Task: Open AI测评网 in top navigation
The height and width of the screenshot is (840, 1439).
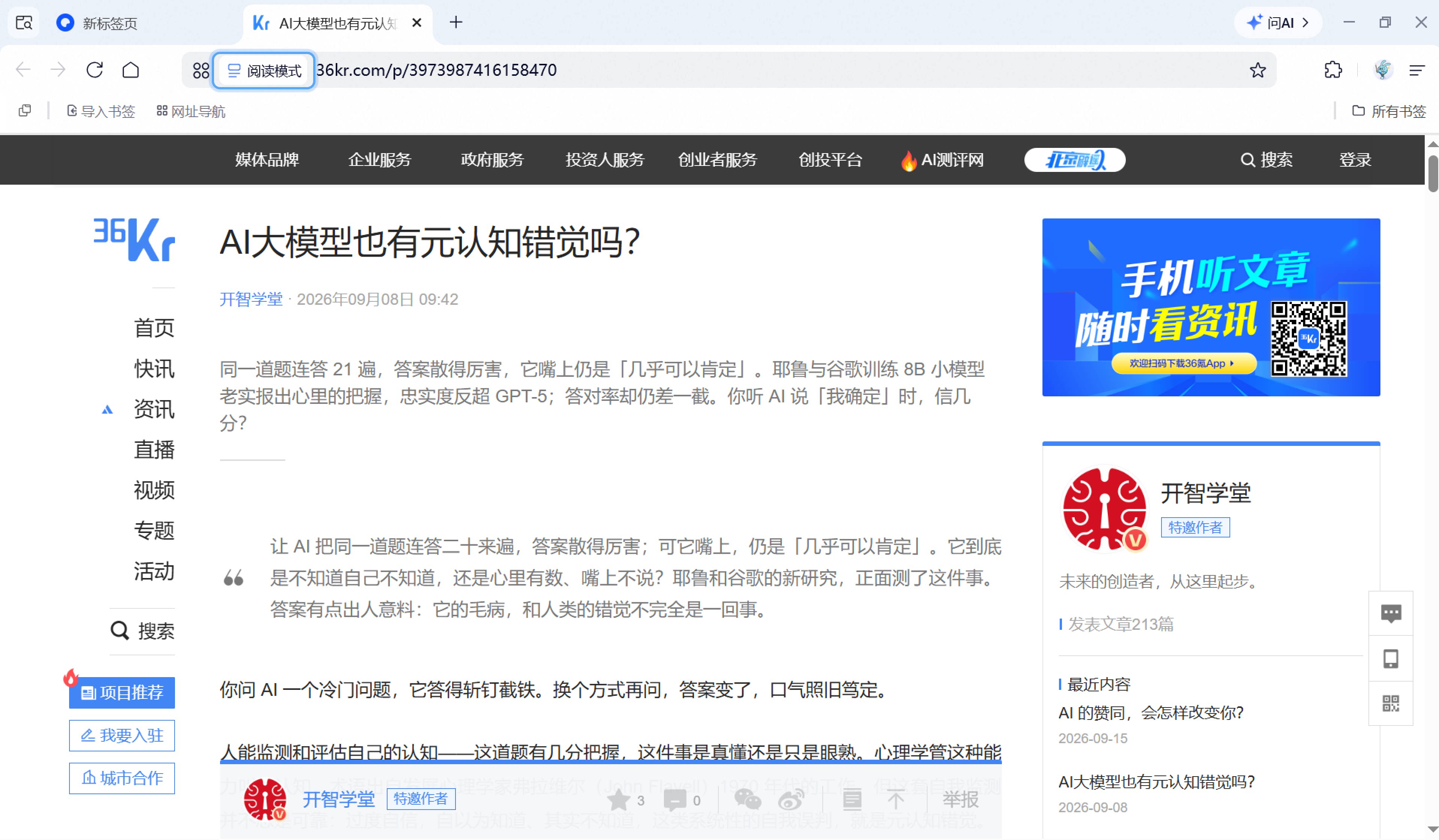Action: click(942, 160)
